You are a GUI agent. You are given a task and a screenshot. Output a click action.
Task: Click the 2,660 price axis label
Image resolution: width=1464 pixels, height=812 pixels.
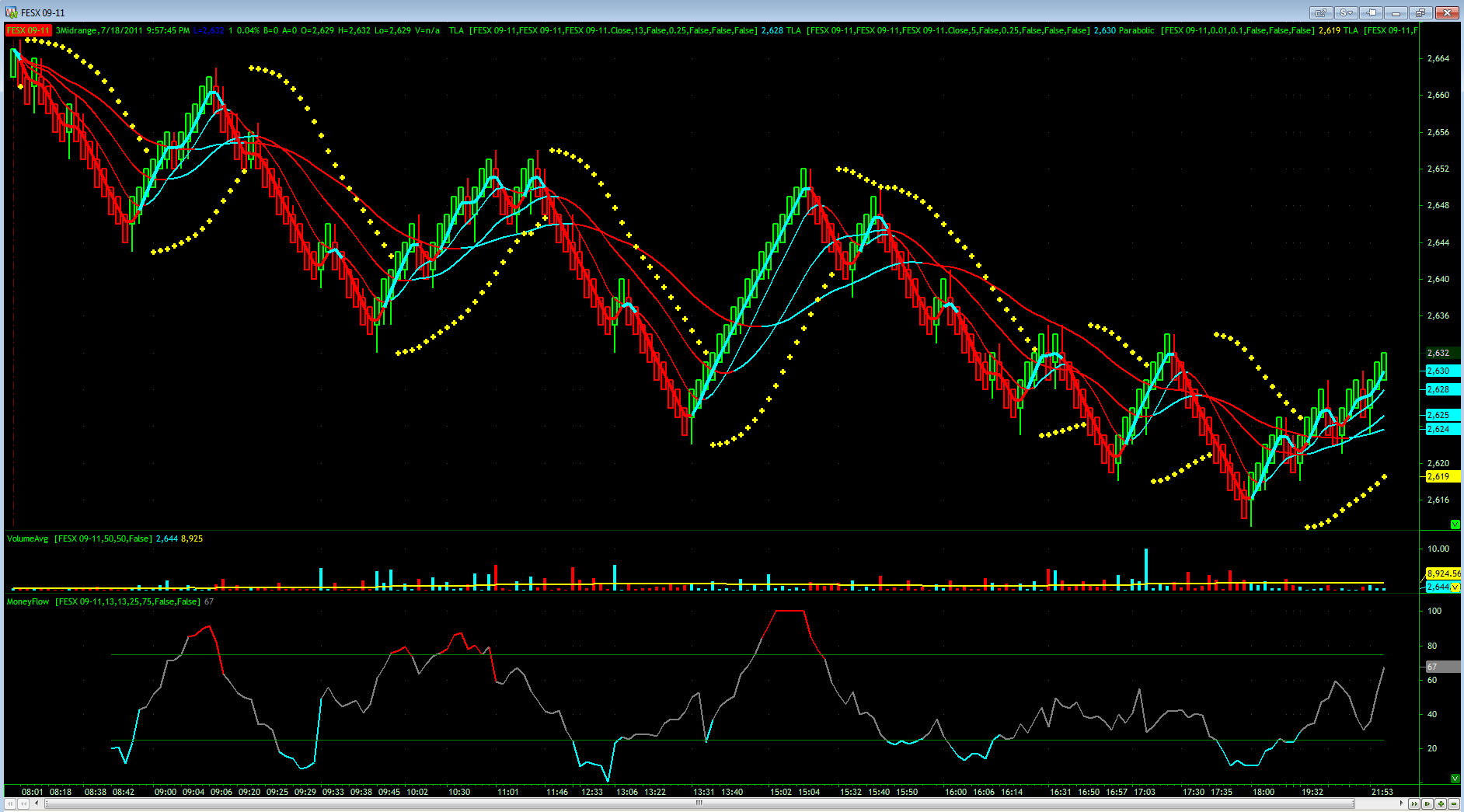(1438, 95)
